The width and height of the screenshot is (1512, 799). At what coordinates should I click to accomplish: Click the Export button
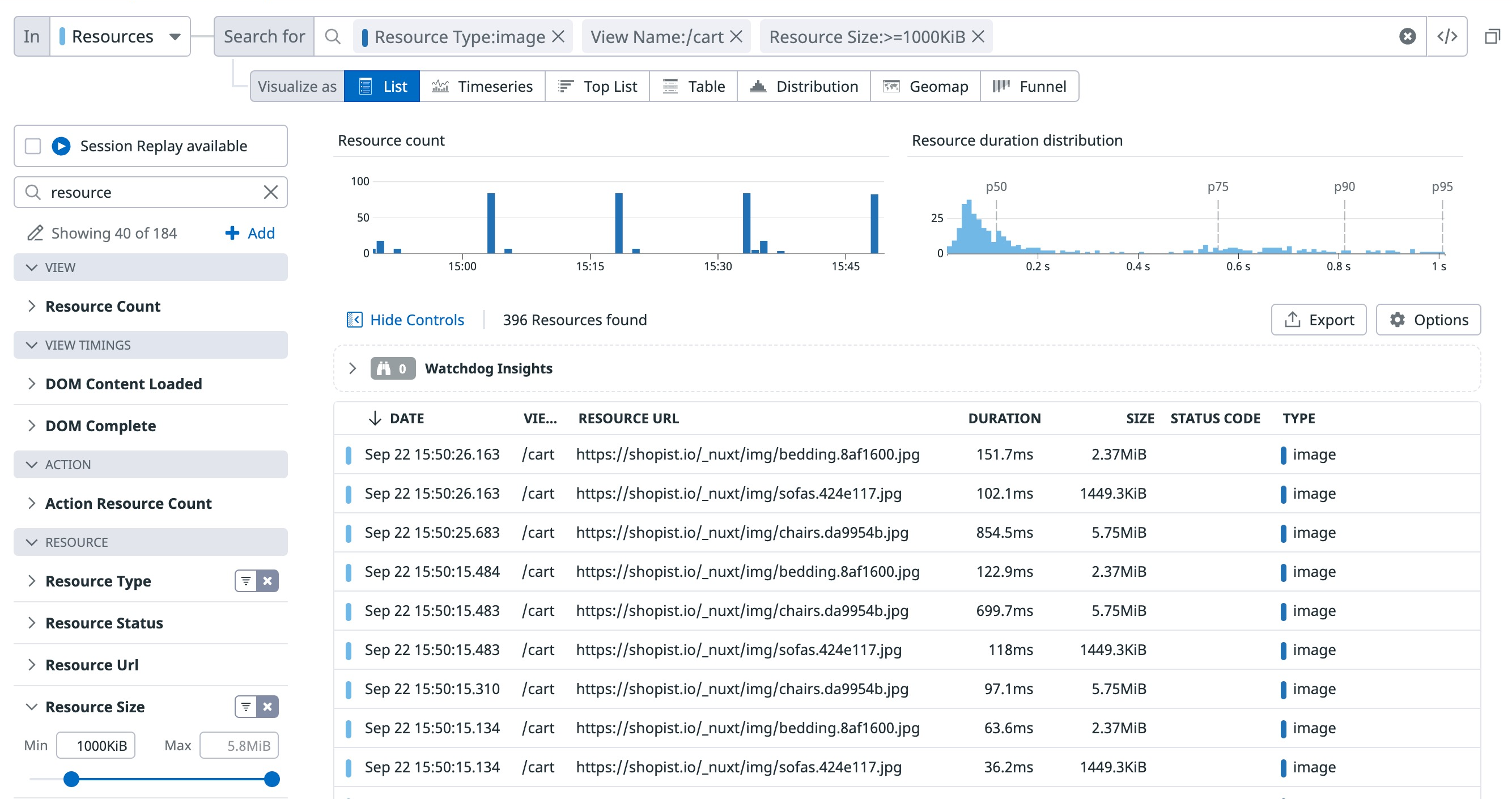1318,320
